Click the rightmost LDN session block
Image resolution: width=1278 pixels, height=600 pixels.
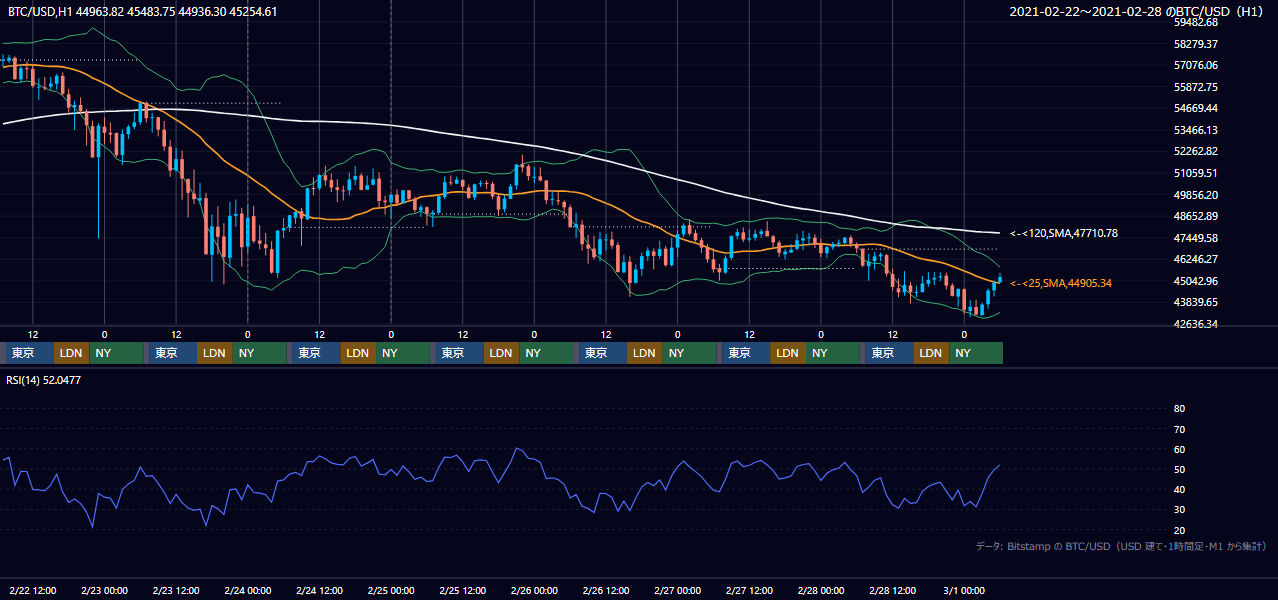pyautogui.click(x=931, y=353)
